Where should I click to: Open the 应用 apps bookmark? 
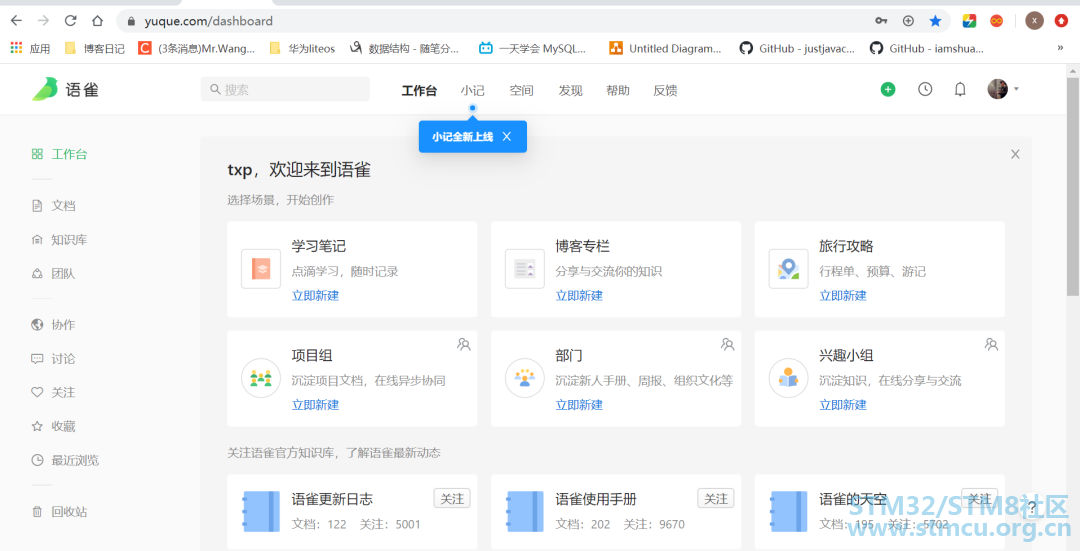pos(30,48)
